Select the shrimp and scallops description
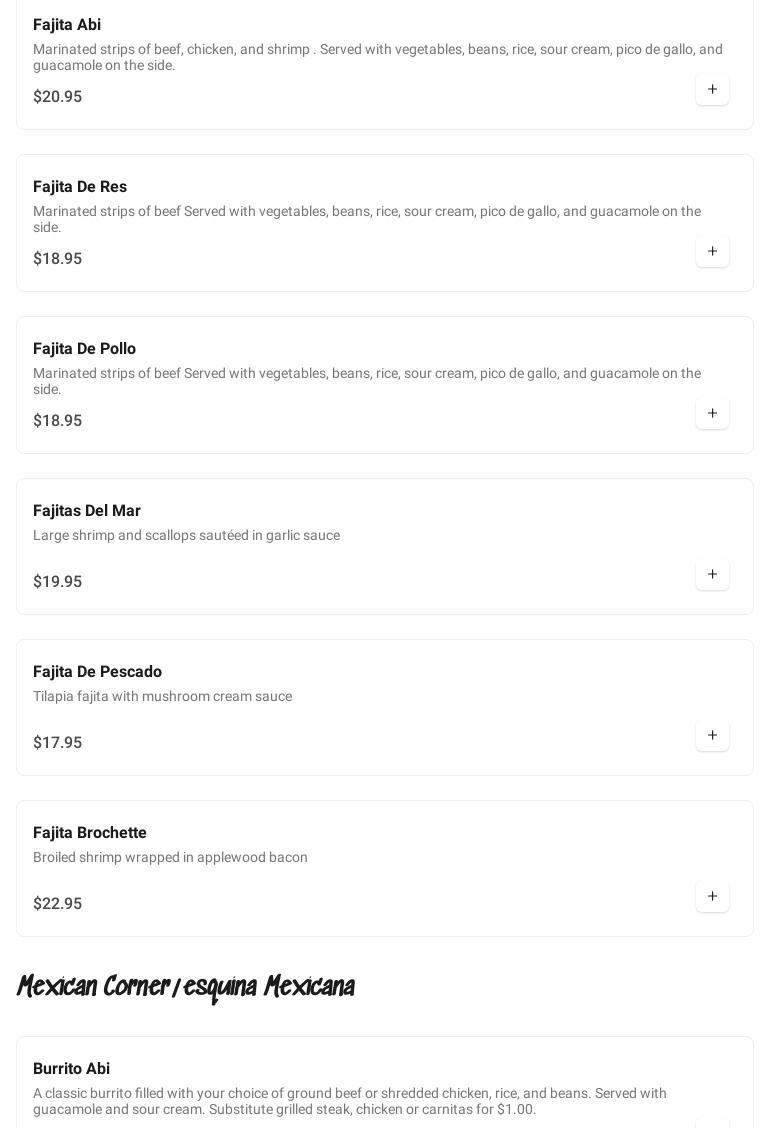The height and width of the screenshot is (1128, 770). point(186,536)
